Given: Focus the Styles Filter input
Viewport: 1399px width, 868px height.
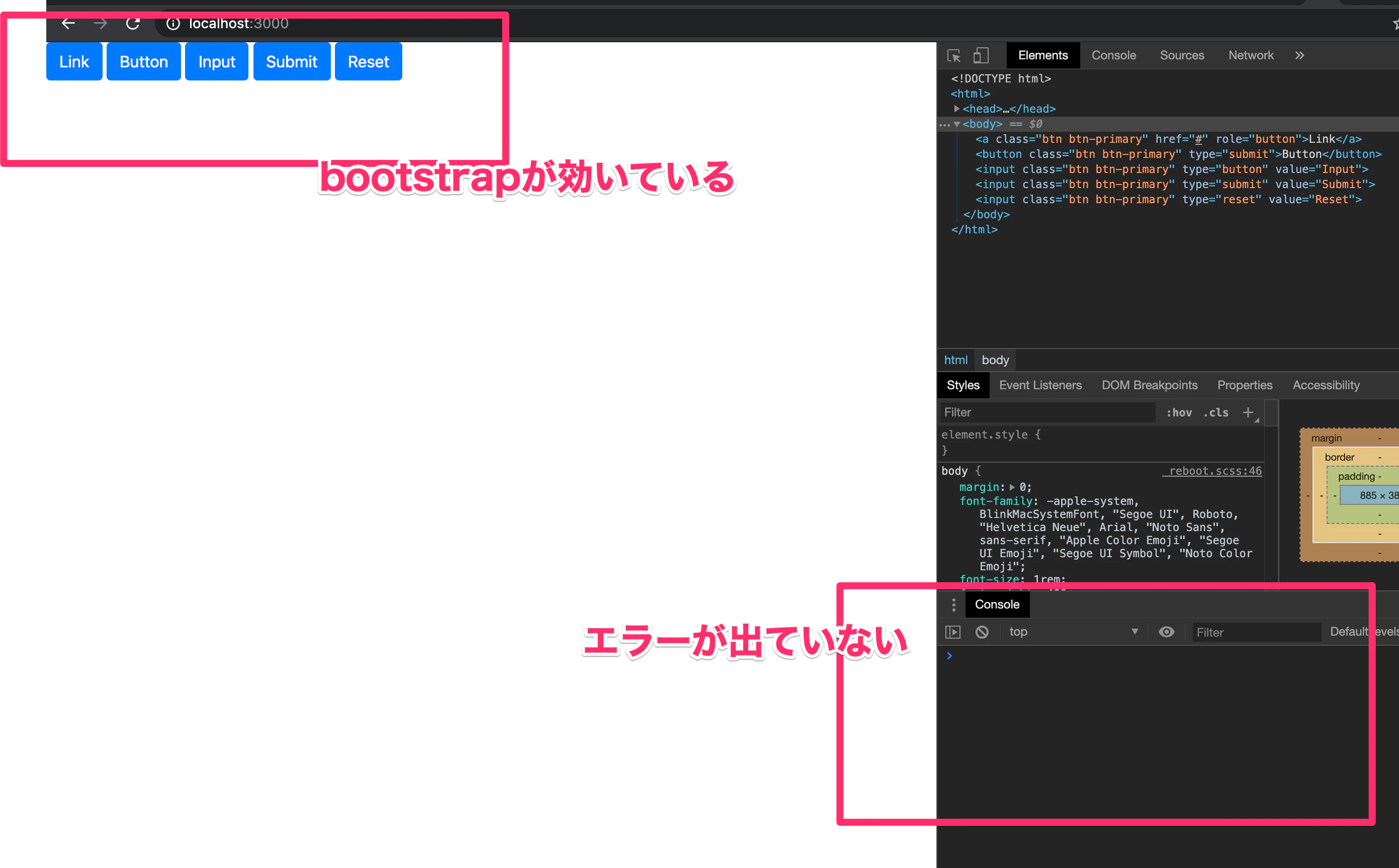Looking at the screenshot, I should [1047, 413].
